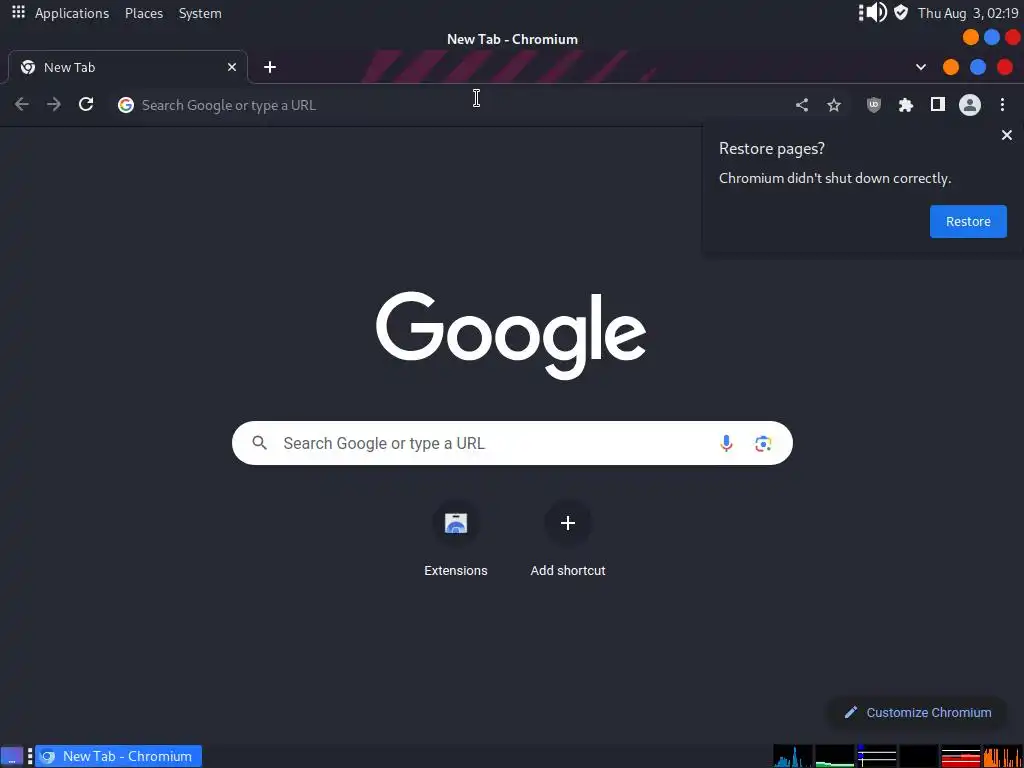
Task: Click the Google icon in the address bar
Action: pos(126,104)
